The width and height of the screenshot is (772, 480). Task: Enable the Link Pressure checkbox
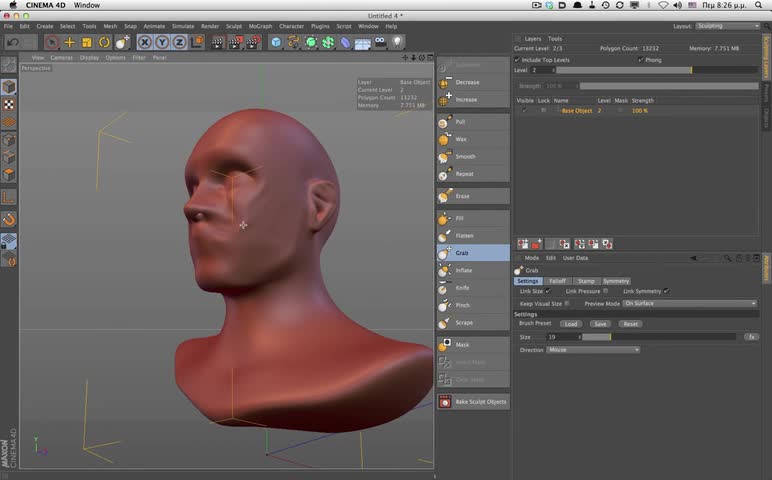[x=608, y=291]
